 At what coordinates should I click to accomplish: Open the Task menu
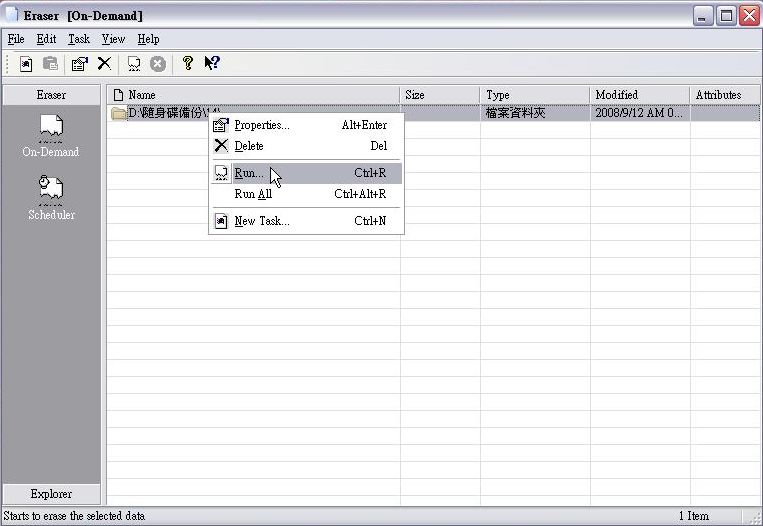(79, 39)
